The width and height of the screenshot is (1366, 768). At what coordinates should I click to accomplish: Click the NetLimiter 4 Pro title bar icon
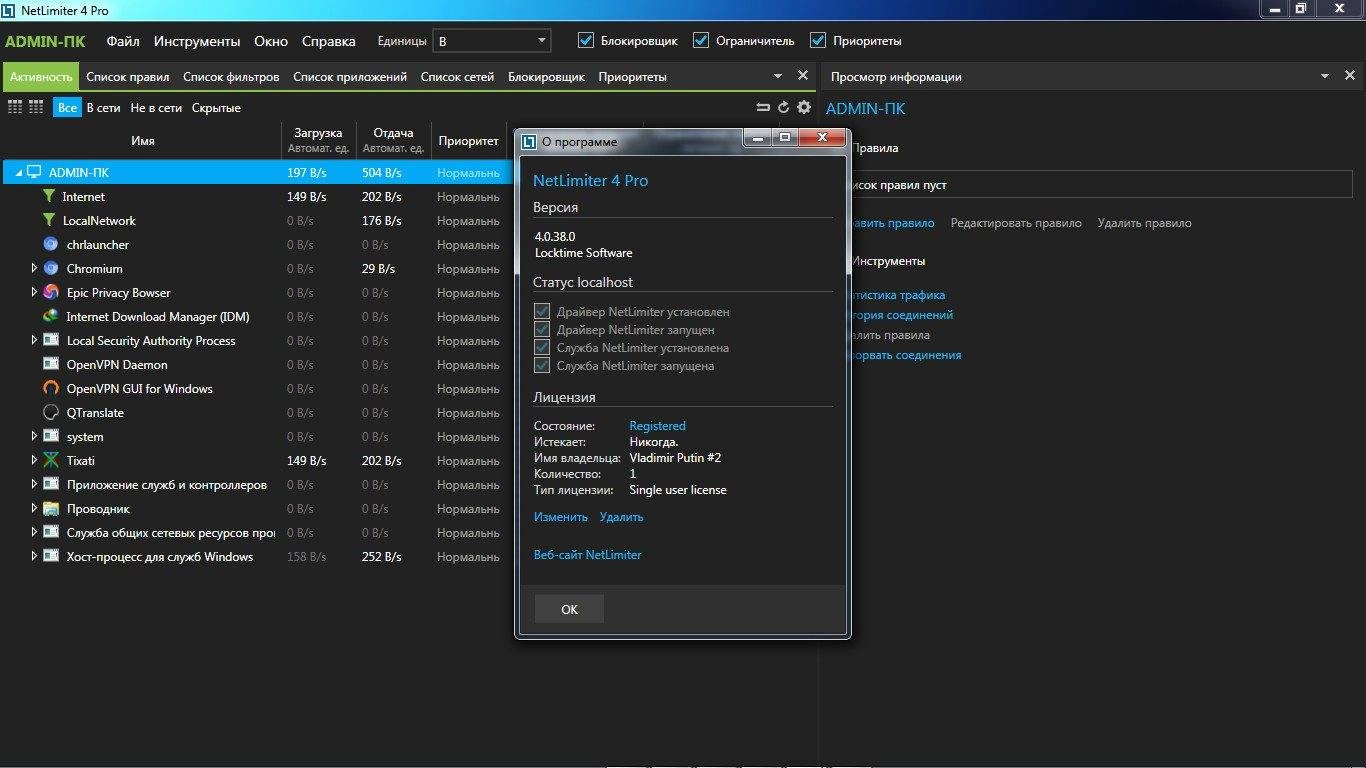[x=10, y=10]
